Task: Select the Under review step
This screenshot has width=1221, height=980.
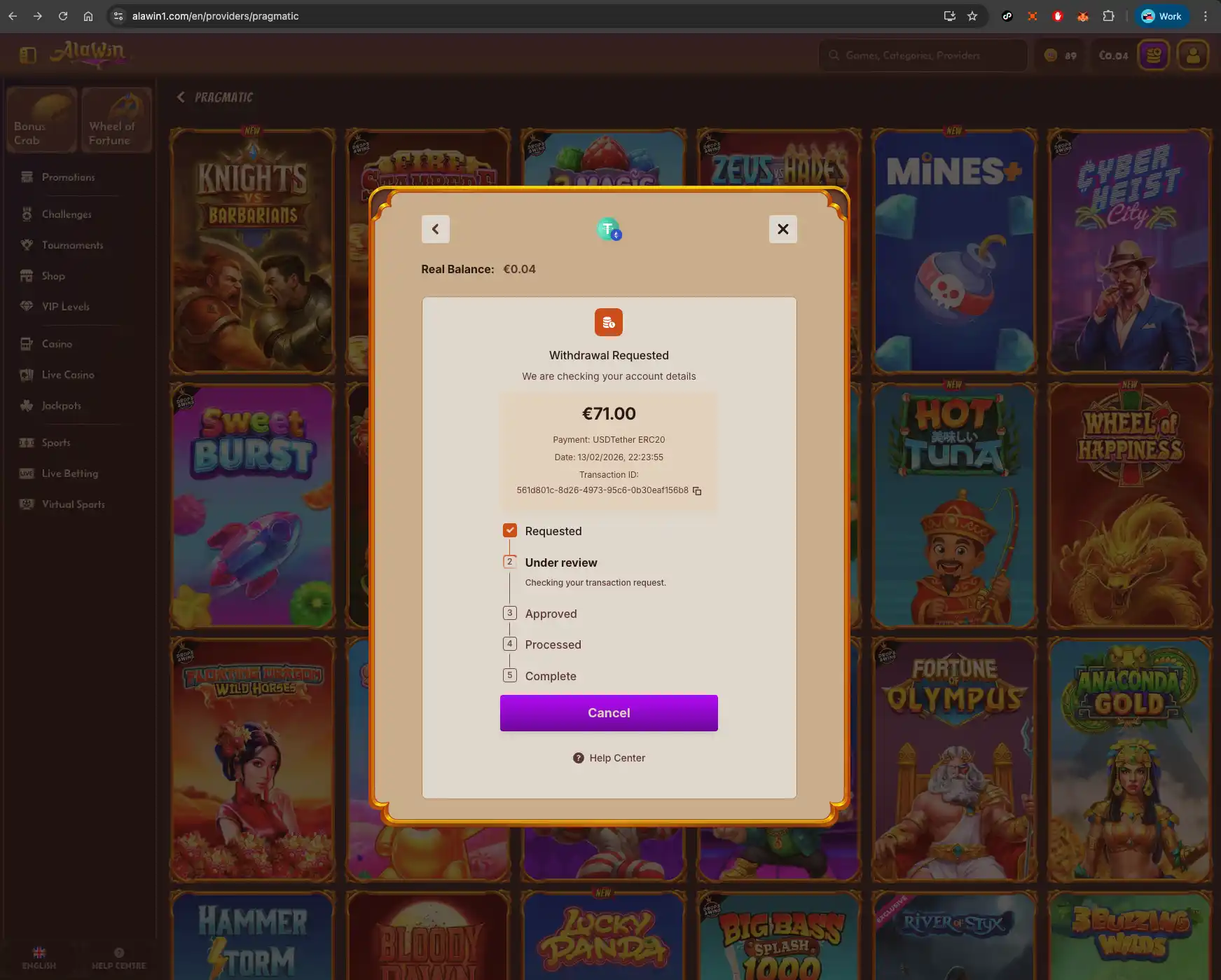Action: pyautogui.click(x=561, y=563)
